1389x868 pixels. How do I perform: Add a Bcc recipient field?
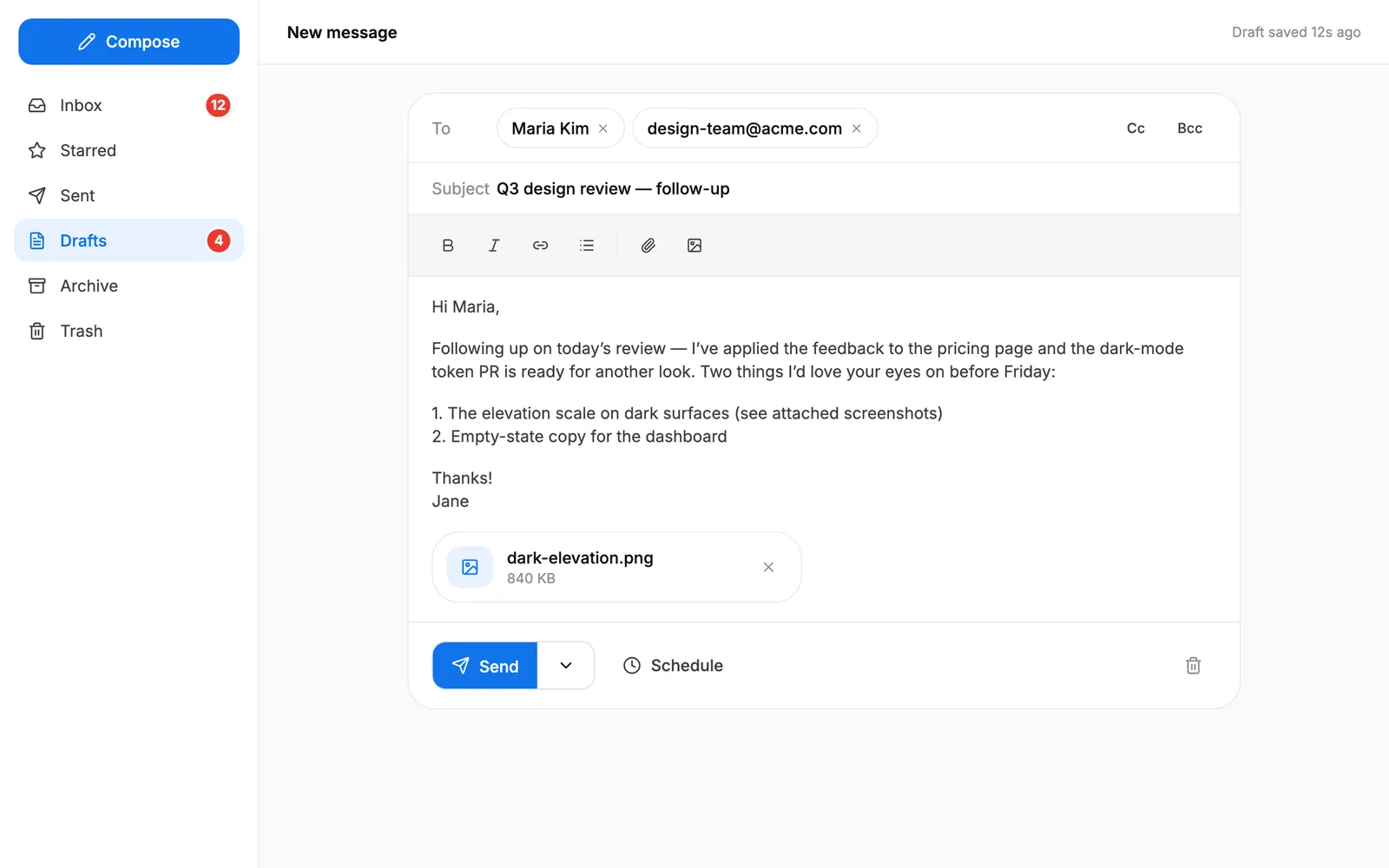(x=1189, y=128)
